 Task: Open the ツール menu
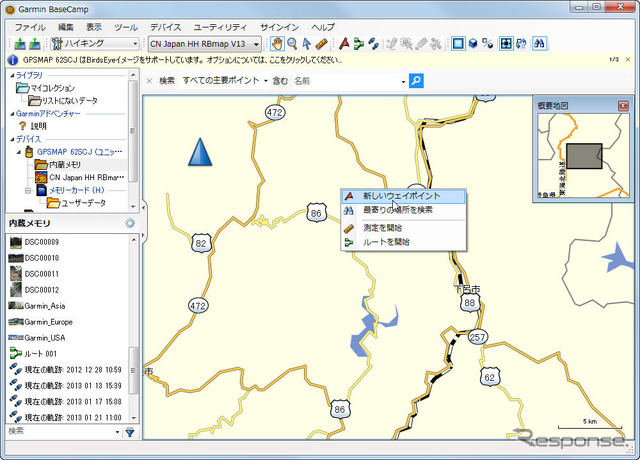126,27
